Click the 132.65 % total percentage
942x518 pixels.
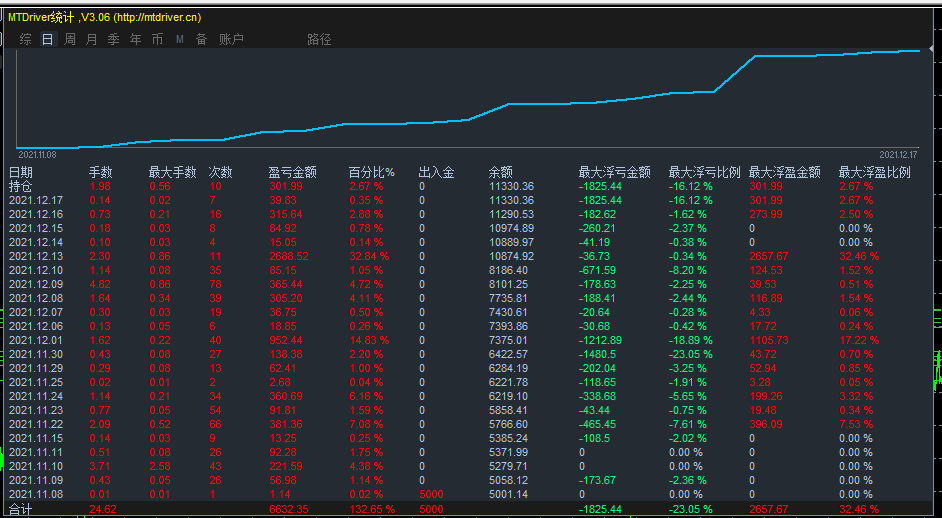tap(372, 510)
